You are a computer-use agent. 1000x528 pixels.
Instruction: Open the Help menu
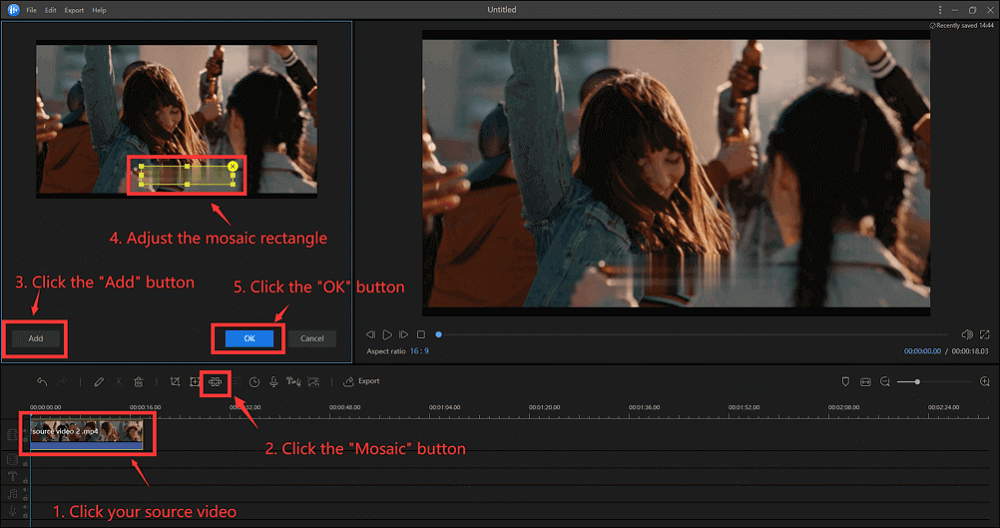coord(99,10)
